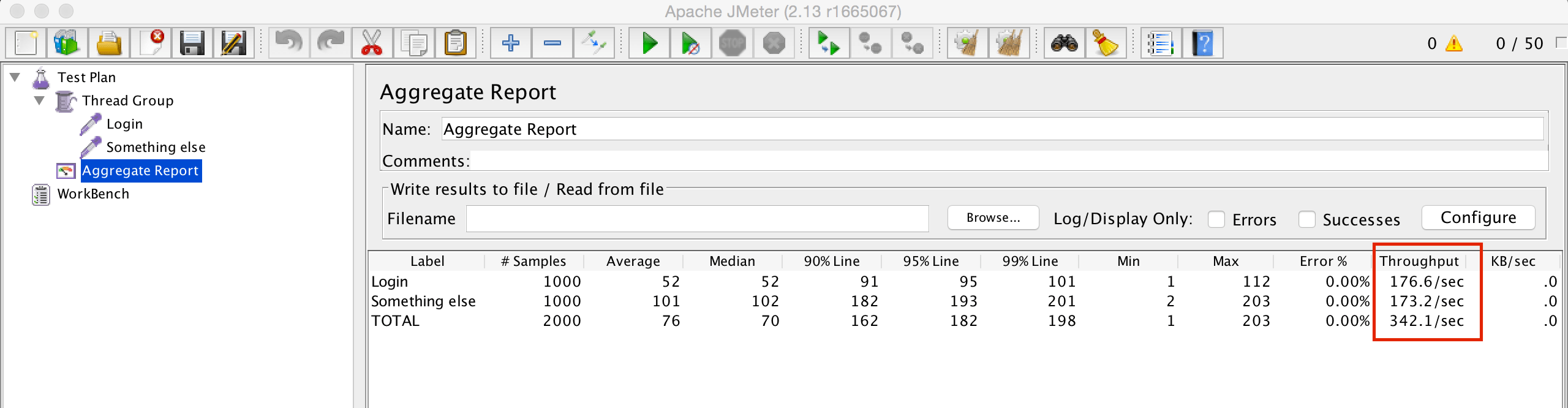Click the Throughput column header
This screenshot has width=1568, height=408.
(x=1419, y=261)
